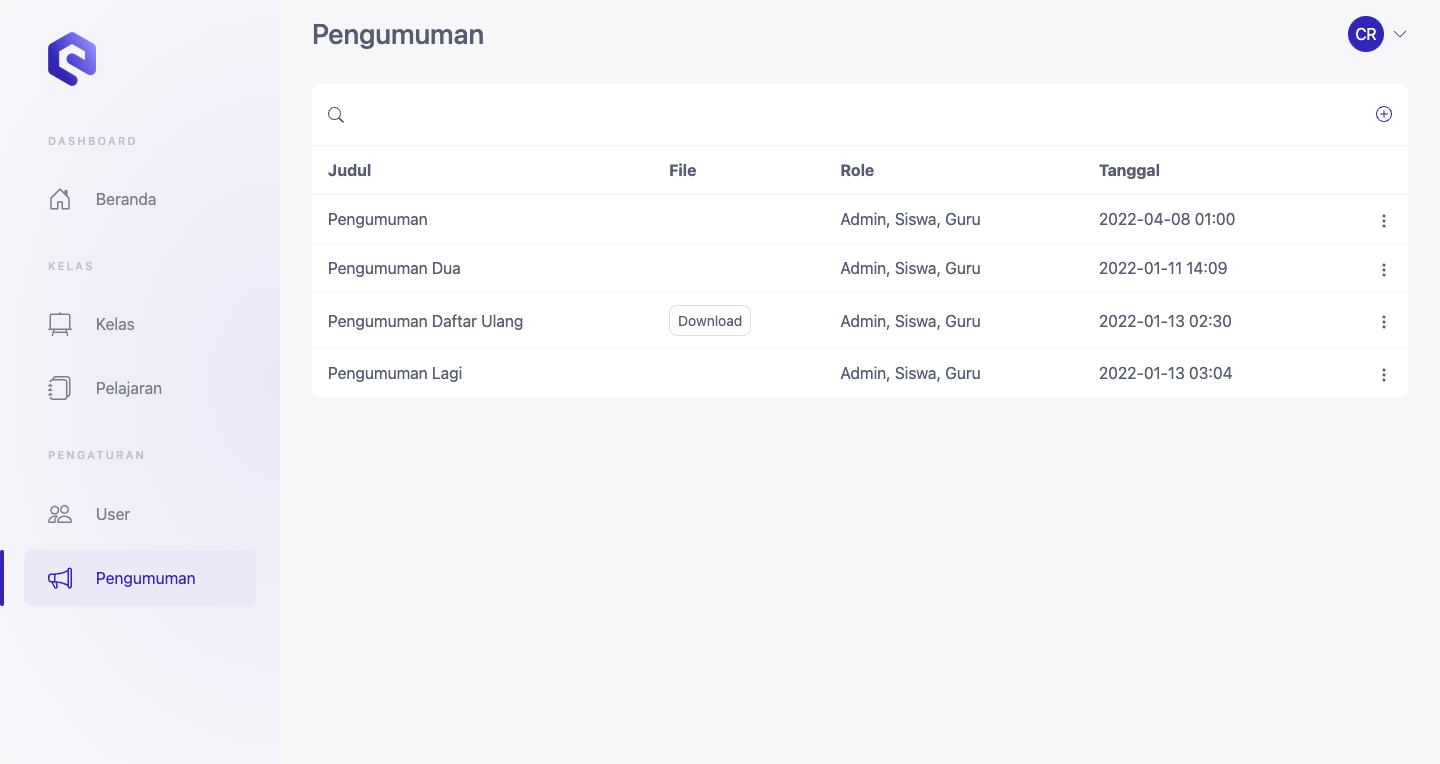The width and height of the screenshot is (1440, 764).
Task: Click the date 2022-01-13 02:30
Action: tap(1165, 321)
